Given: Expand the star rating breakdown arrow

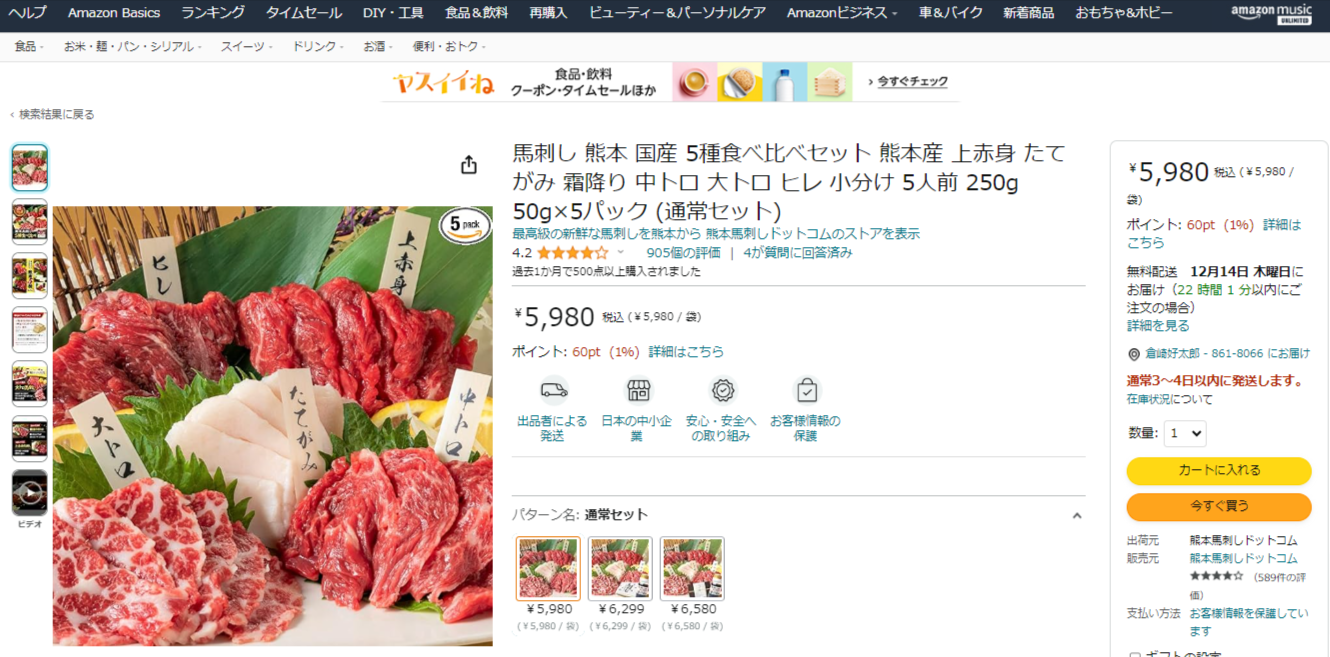Looking at the screenshot, I should pos(620,253).
